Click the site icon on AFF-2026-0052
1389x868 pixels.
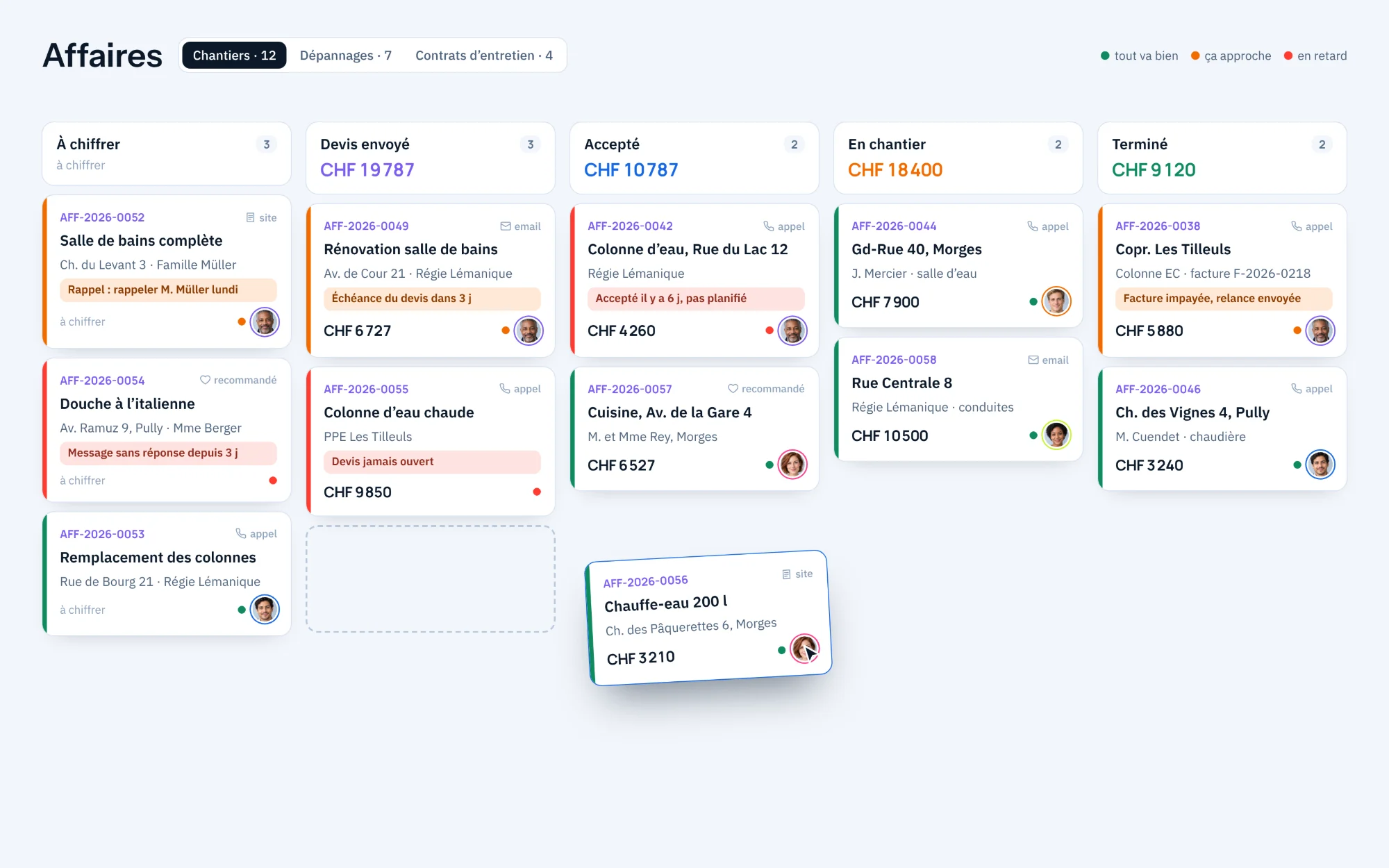click(x=251, y=218)
